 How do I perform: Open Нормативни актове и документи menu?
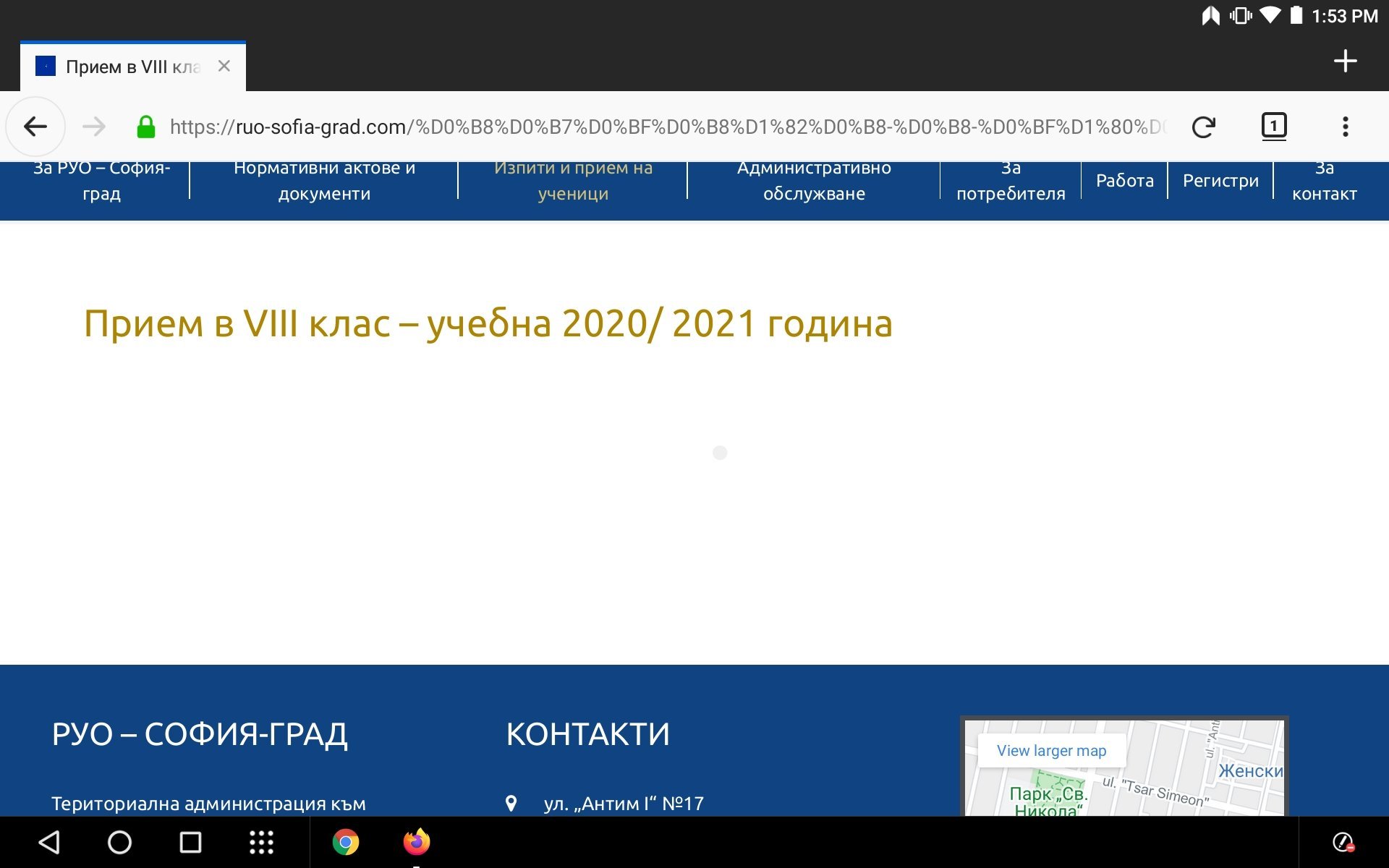[324, 181]
